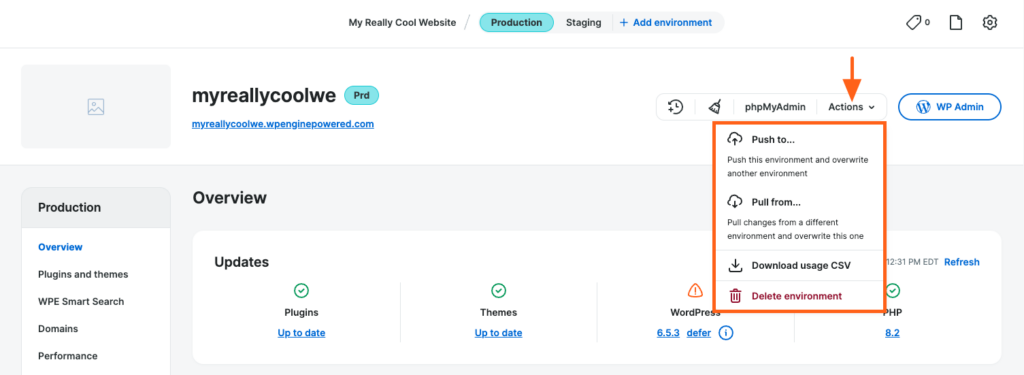Open phpMyAdmin from toolbar
This screenshot has width=1024, height=375.
click(775, 107)
